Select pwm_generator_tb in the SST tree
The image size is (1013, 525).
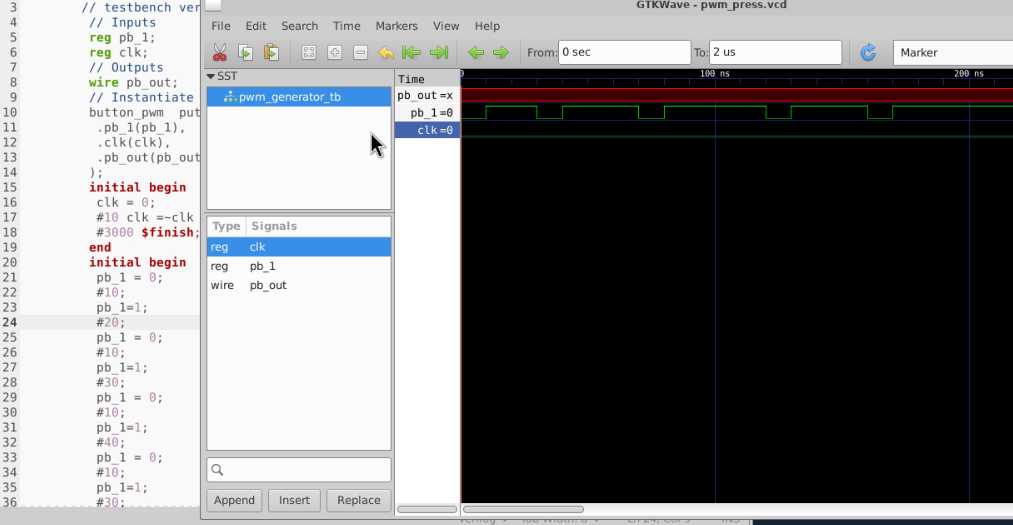[289, 97]
